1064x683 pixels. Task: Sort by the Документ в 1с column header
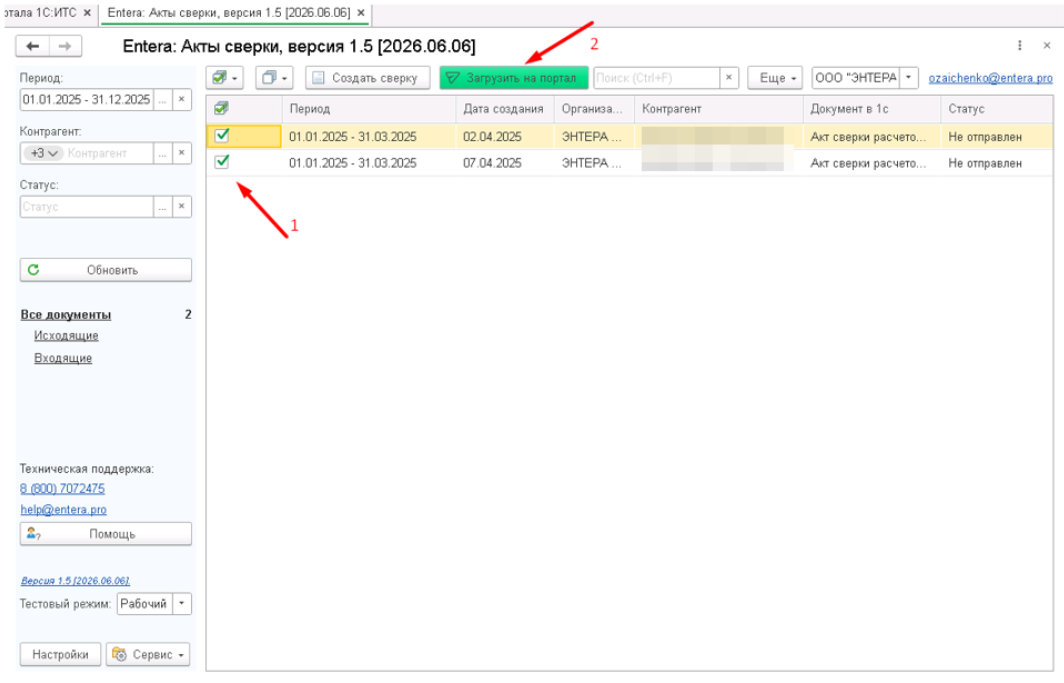pos(872,109)
